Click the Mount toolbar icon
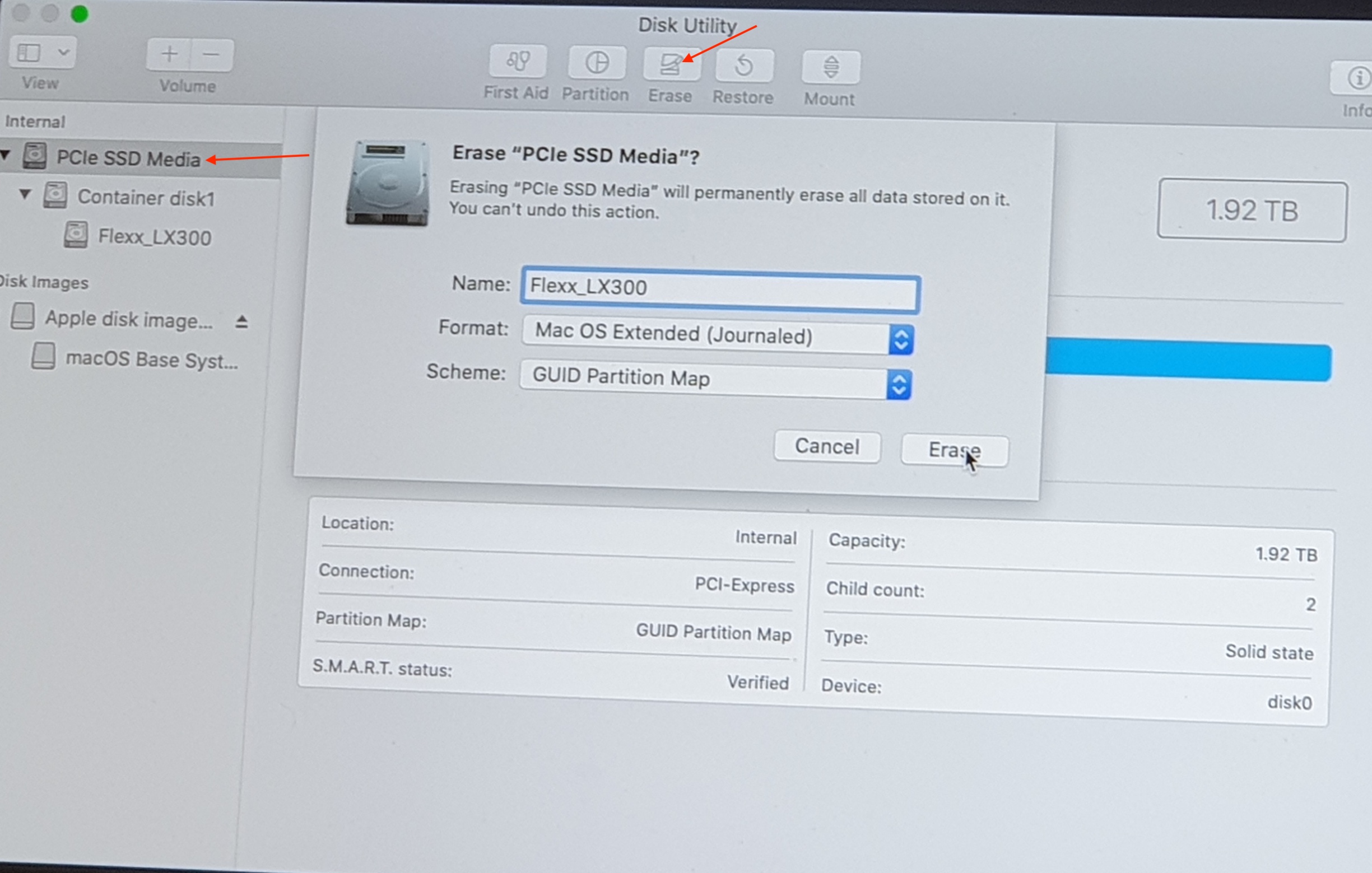 click(x=831, y=67)
